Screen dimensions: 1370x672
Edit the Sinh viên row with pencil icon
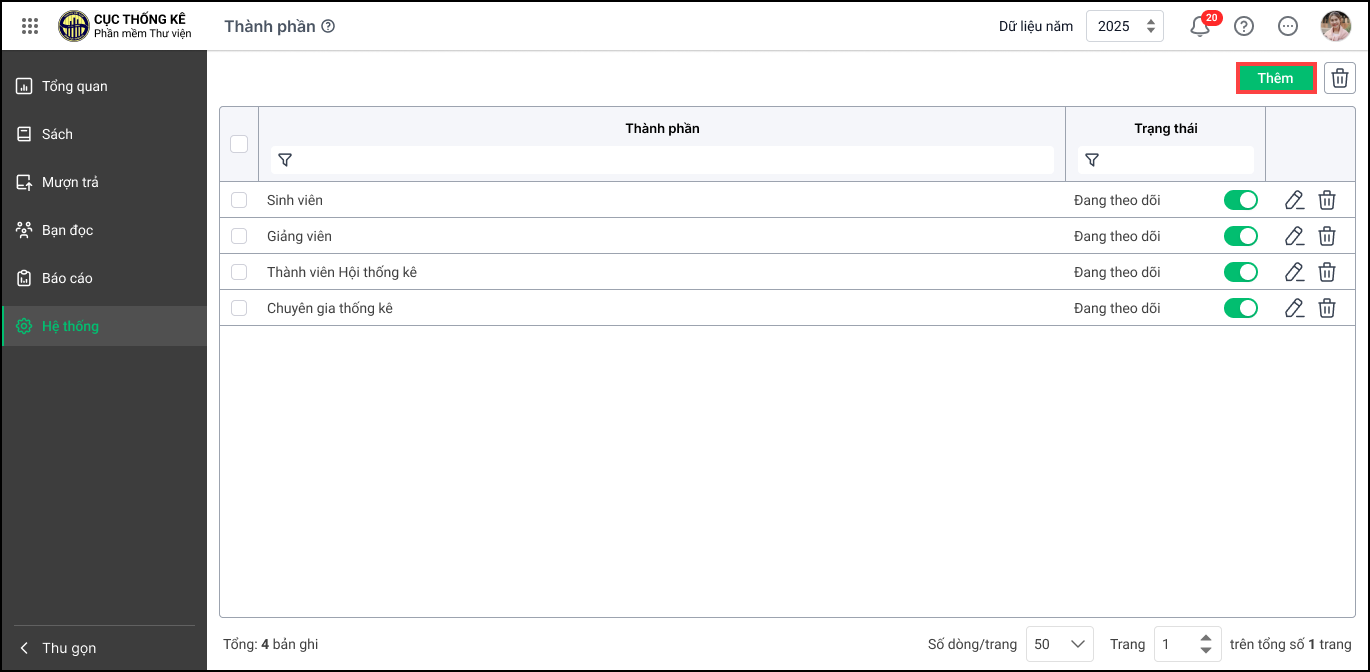[1294, 200]
